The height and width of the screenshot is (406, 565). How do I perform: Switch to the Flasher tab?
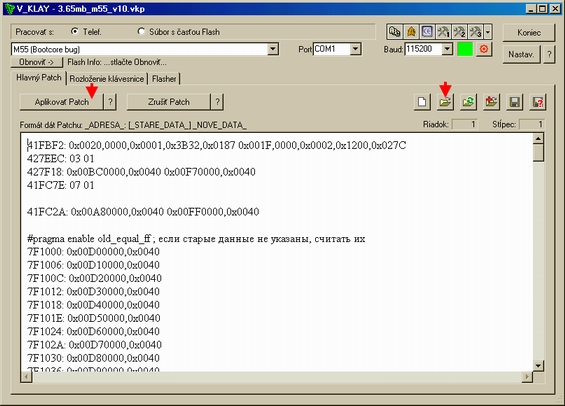point(164,79)
